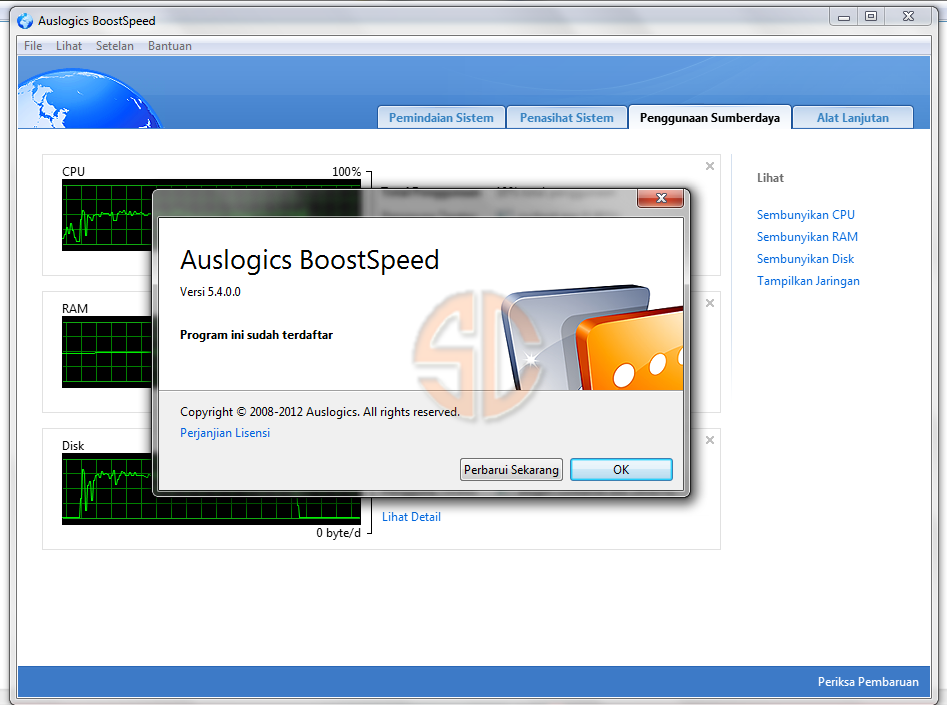Click the 100% CPU scale label
This screenshot has width=947, height=705.
pyautogui.click(x=346, y=172)
